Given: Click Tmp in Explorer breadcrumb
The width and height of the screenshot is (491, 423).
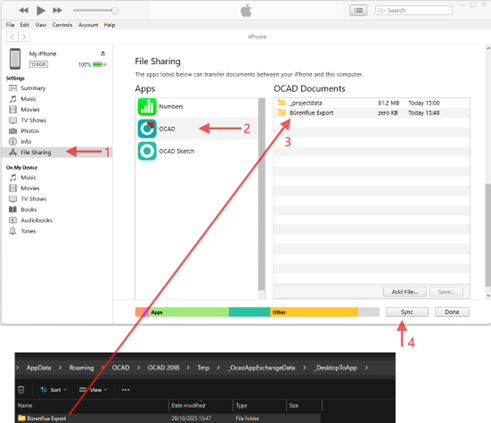Looking at the screenshot, I should click(x=203, y=368).
